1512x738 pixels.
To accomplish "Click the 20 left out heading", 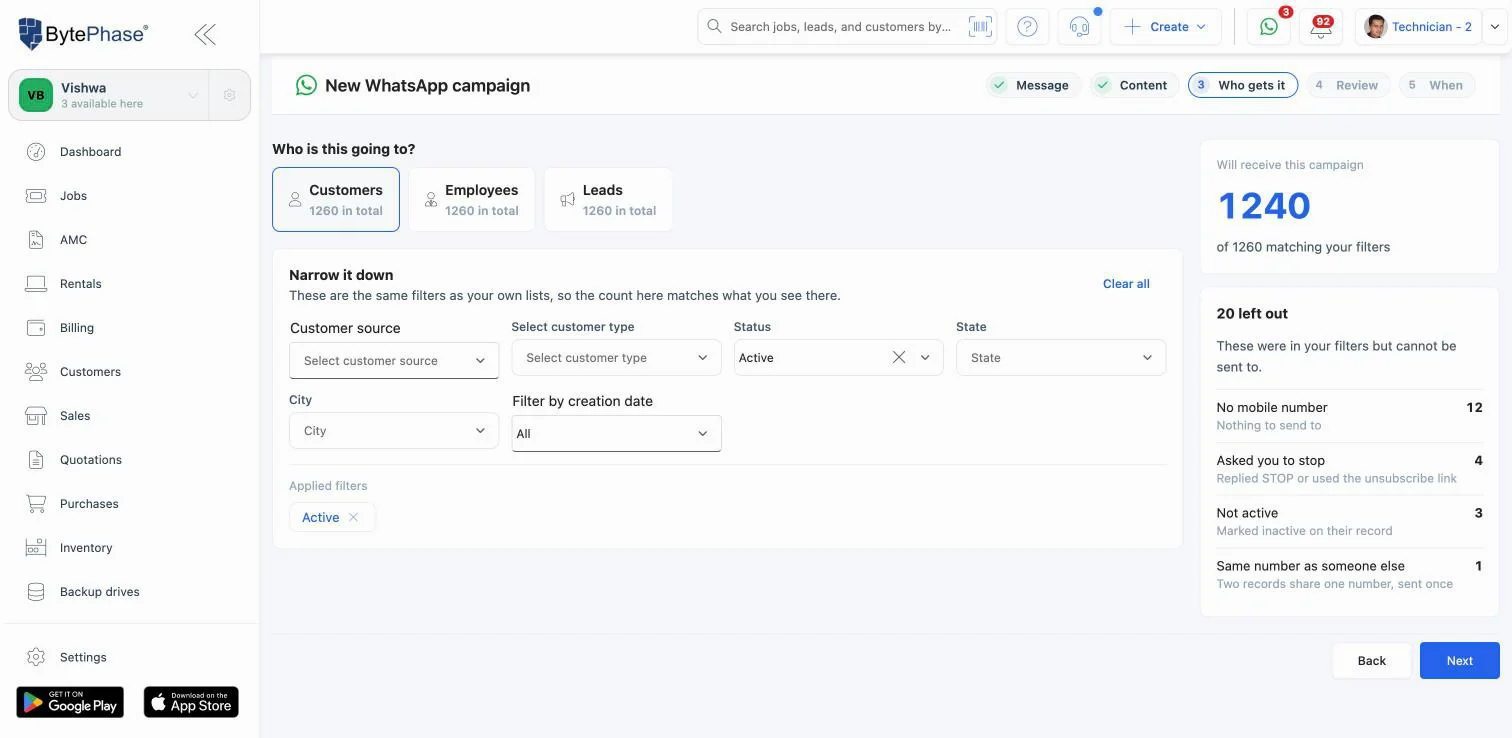I will (1252, 314).
